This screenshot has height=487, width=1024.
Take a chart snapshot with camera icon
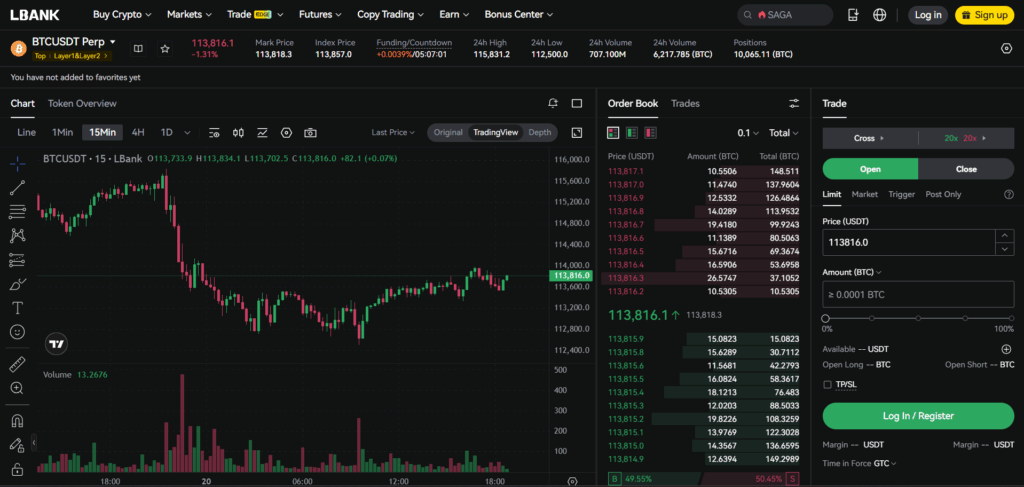tap(310, 133)
